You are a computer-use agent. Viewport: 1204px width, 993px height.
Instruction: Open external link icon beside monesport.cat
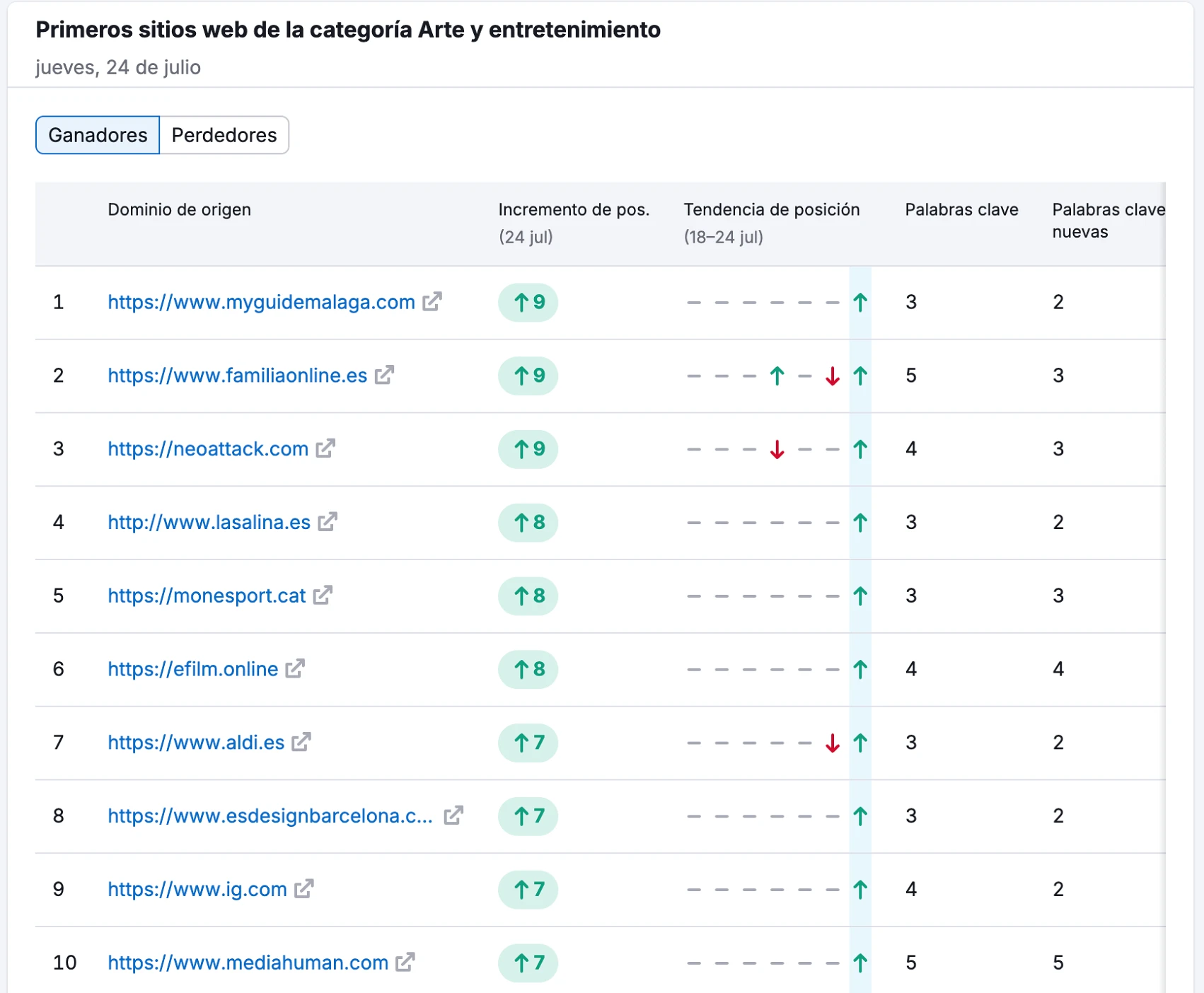pos(323,596)
